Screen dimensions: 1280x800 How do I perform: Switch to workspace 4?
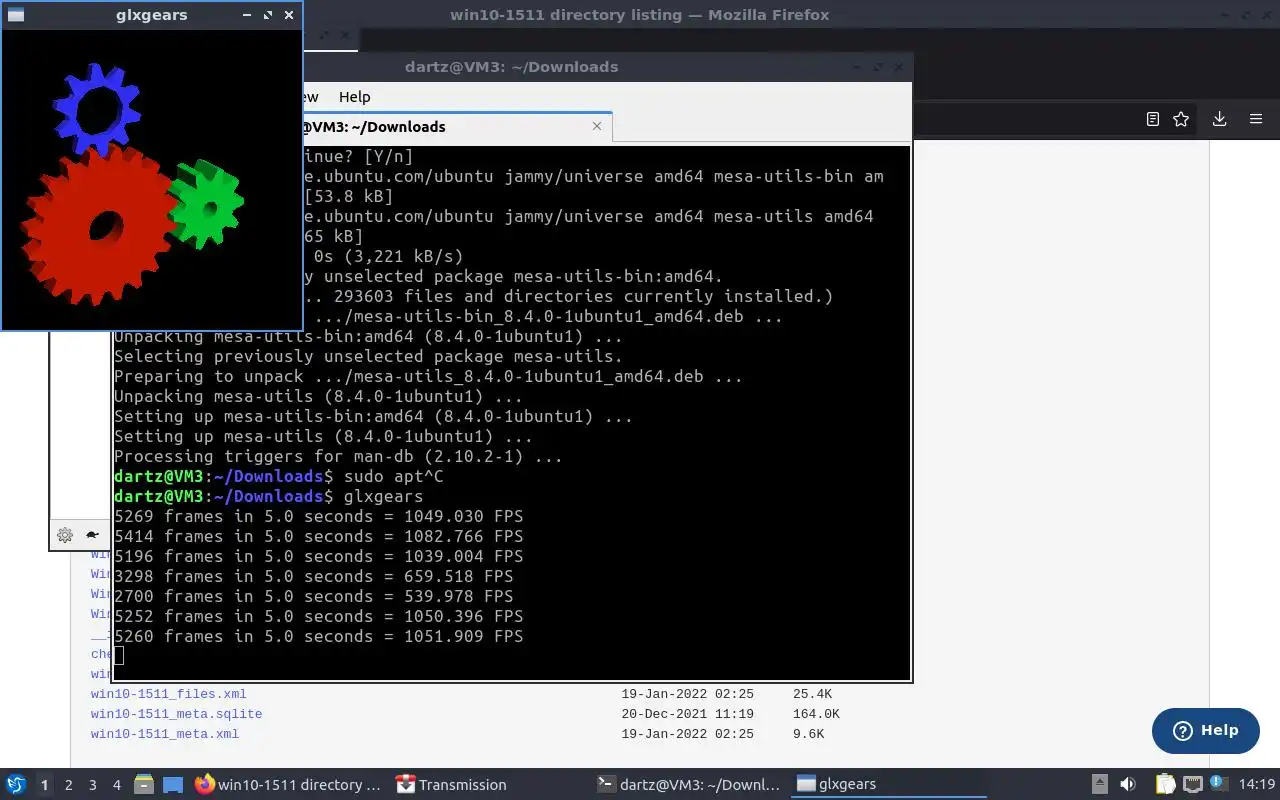[x=117, y=785]
